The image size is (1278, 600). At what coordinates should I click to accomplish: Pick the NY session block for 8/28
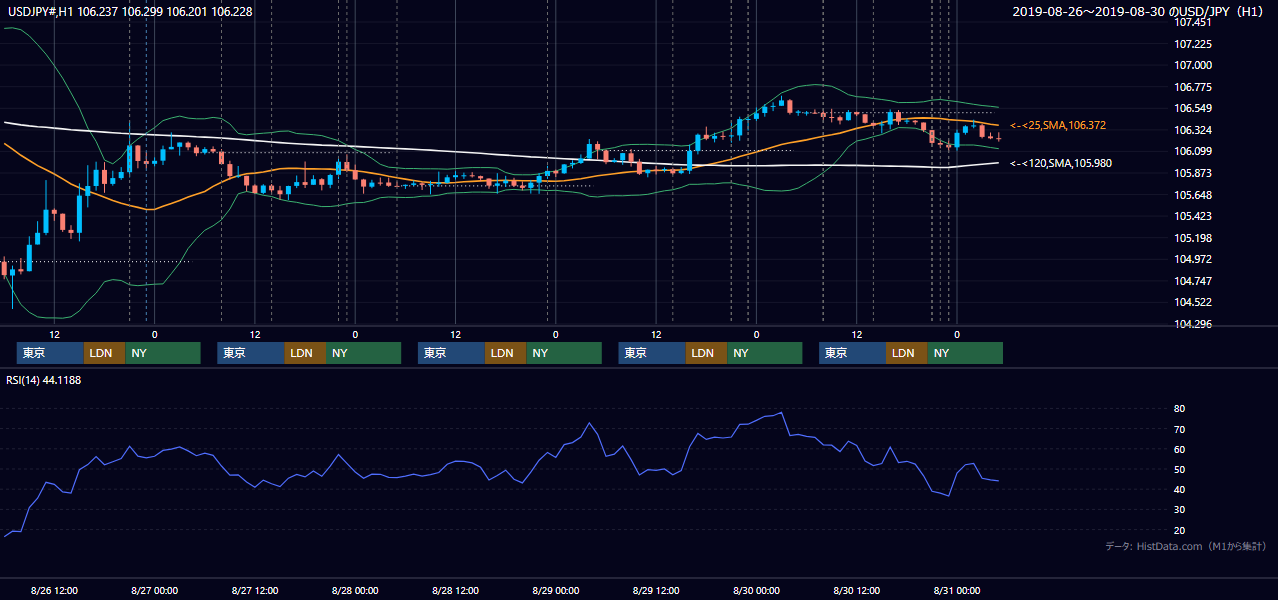click(x=564, y=353)
